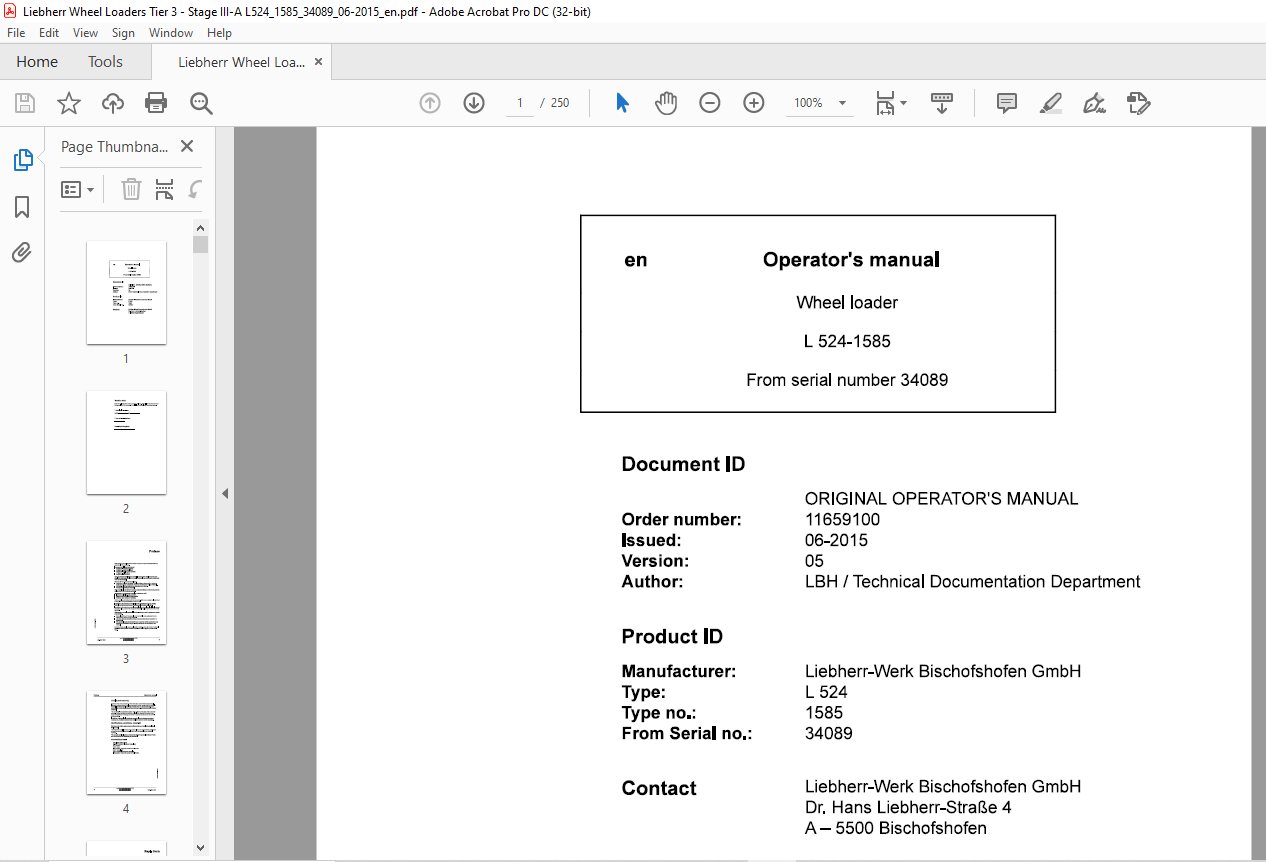Click the read mode keyboard icon
Screen dimensions: 1266x862
(x=942, y=103)
